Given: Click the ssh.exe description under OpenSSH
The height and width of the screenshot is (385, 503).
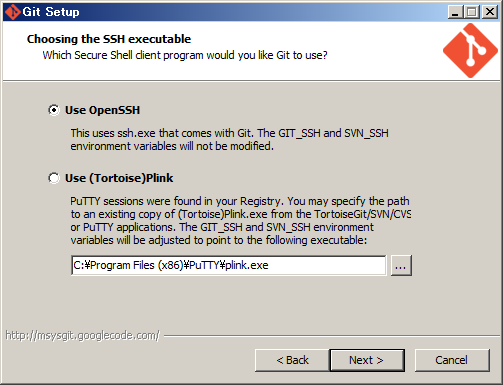Looking at the screenshot, I should click(x=229, y=140).
